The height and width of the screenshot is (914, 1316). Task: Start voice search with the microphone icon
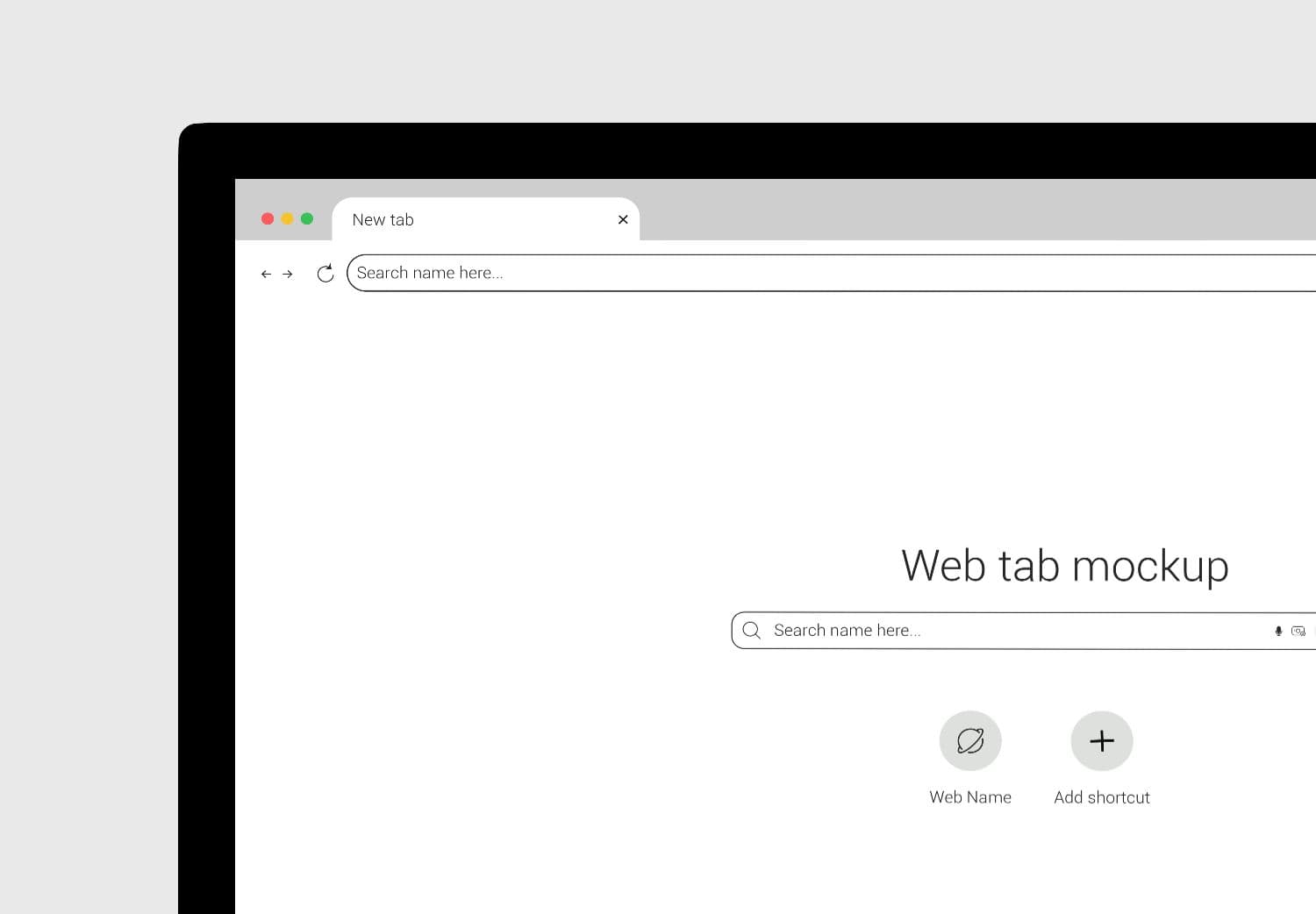point(1278,631)
